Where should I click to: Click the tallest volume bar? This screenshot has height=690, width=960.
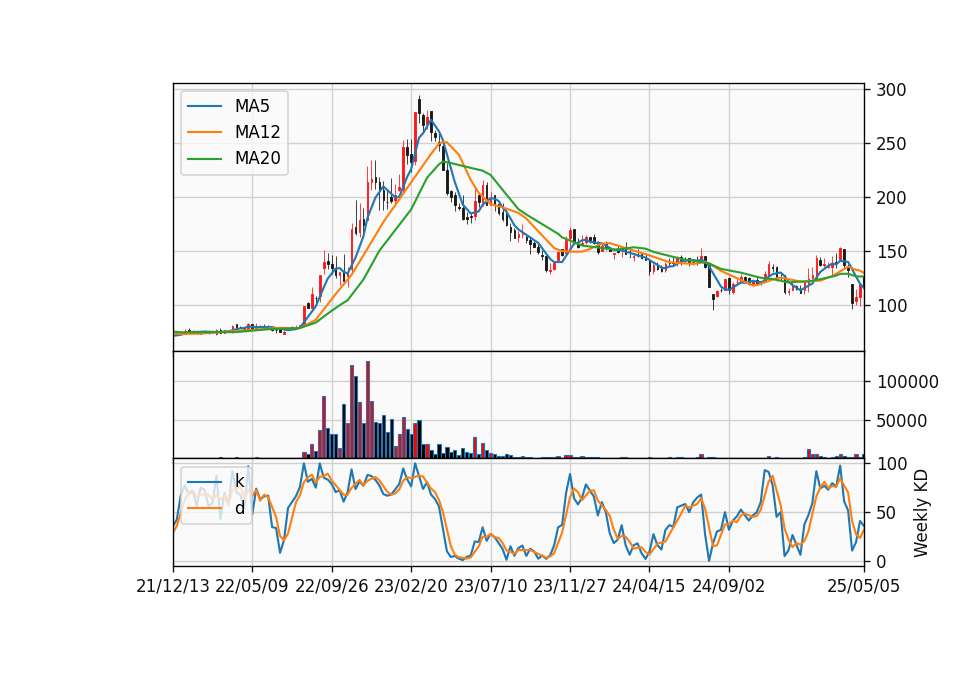click(x=368, y=410)
